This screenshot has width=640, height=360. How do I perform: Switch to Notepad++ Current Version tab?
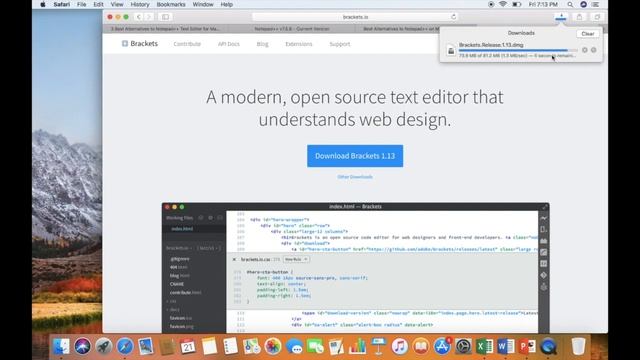tap(292, 29)
